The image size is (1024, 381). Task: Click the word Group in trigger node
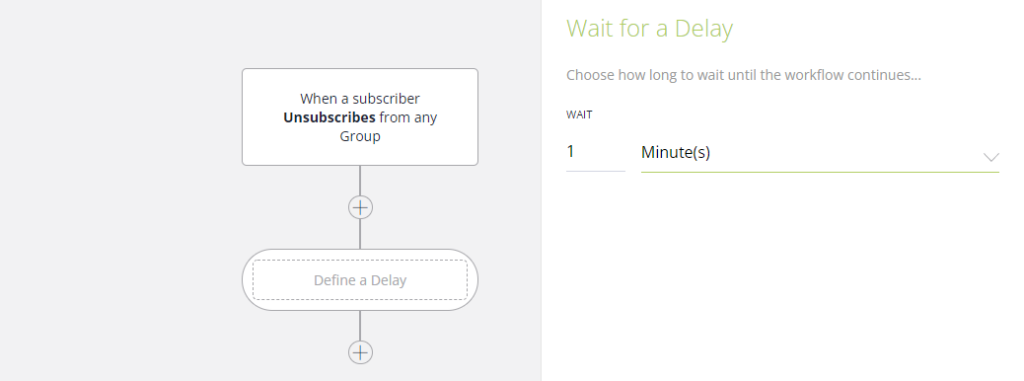pyautogui.click(x=360, y=137)
